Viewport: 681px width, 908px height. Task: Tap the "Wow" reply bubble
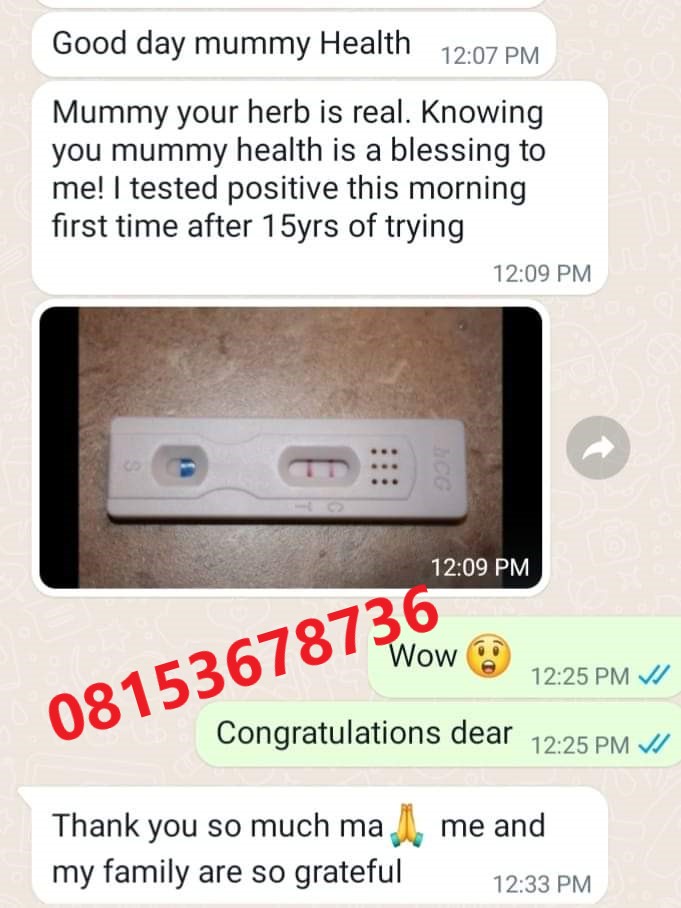point(524,657)
